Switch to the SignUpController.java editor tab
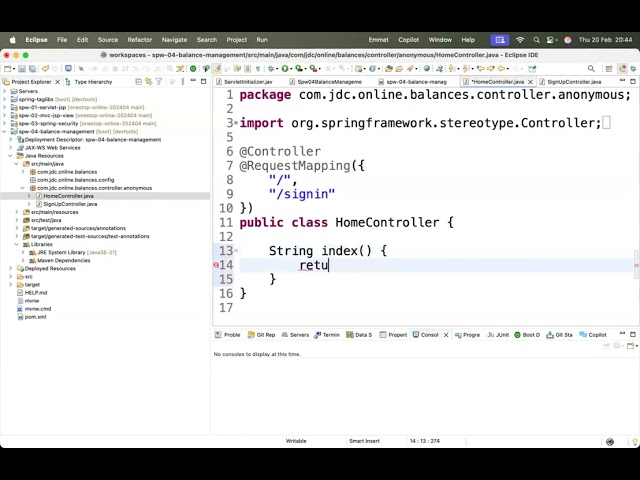This screenshot has height=480, width=640. pos(574,82)
